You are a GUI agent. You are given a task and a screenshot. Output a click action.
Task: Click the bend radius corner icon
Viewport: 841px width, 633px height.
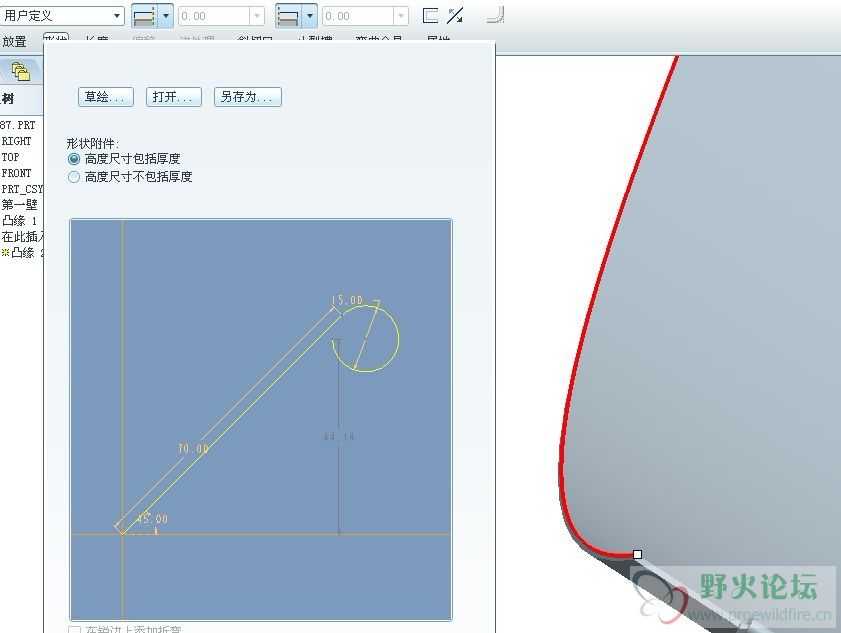click(x=496, y=15)
